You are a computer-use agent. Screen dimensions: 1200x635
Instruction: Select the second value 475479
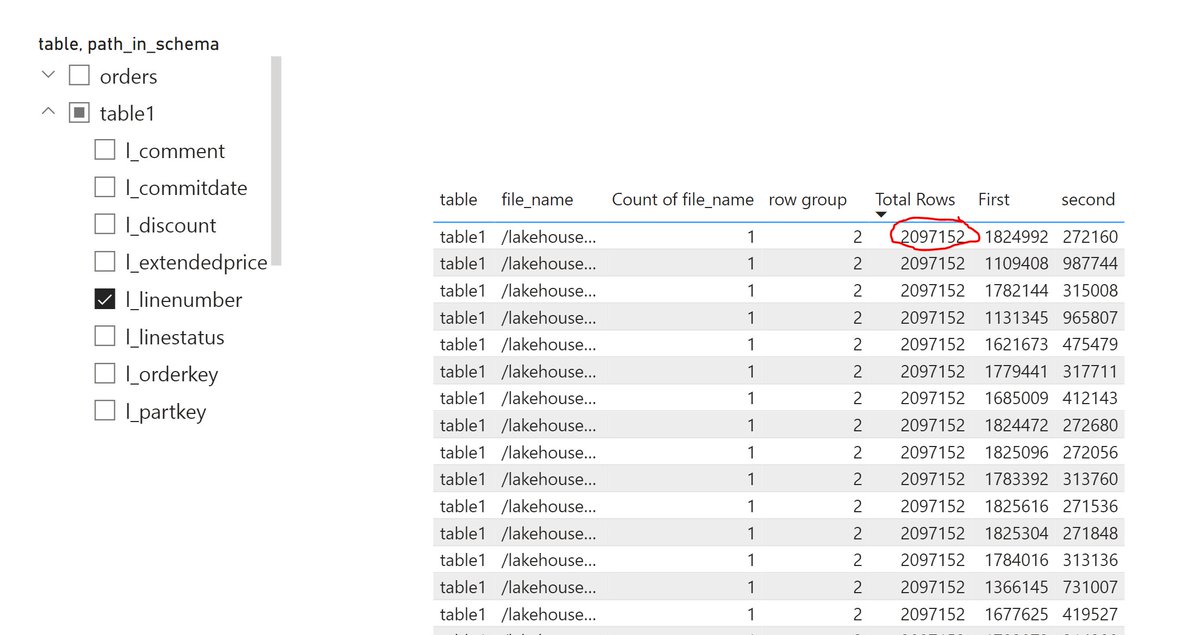(x=1091, y=344)
